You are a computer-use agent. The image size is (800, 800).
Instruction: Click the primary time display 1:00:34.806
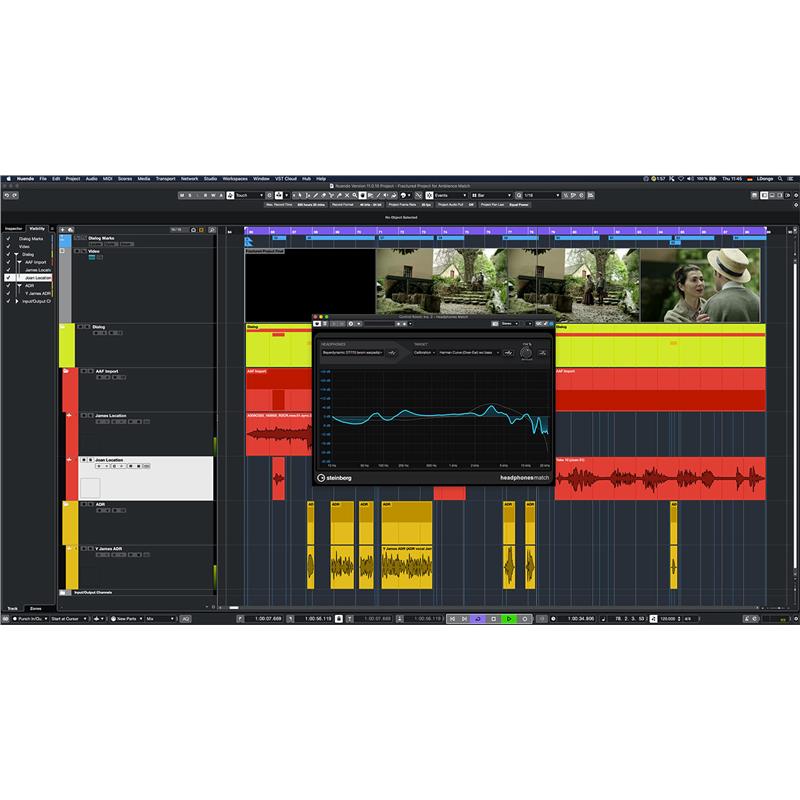tap(581, 619)
